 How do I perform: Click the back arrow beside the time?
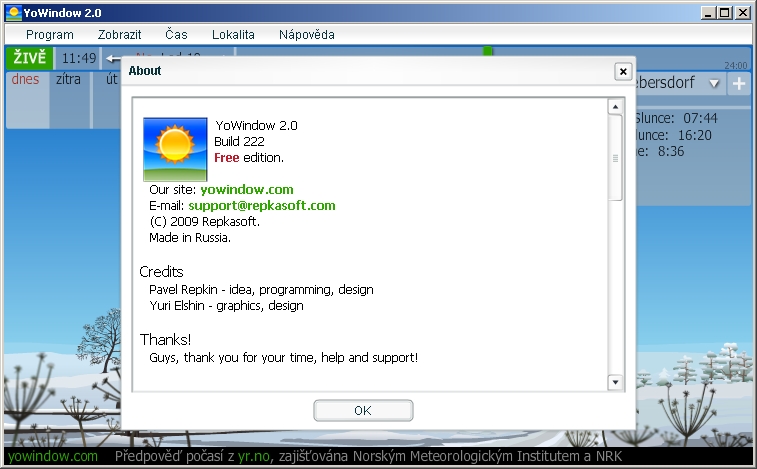point(113,59)
